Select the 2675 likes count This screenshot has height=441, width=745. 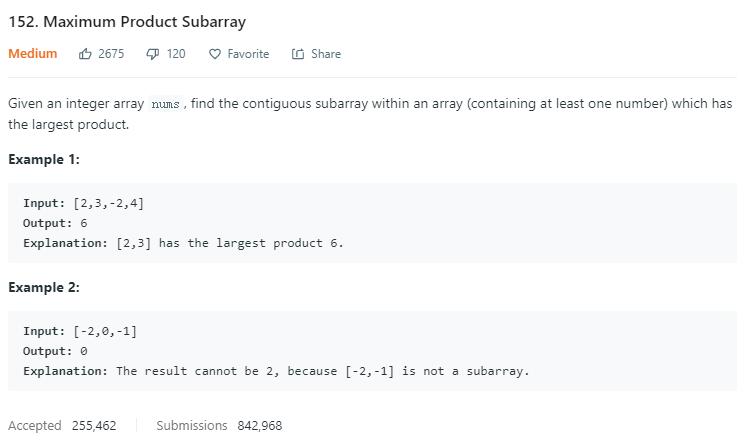111,54
